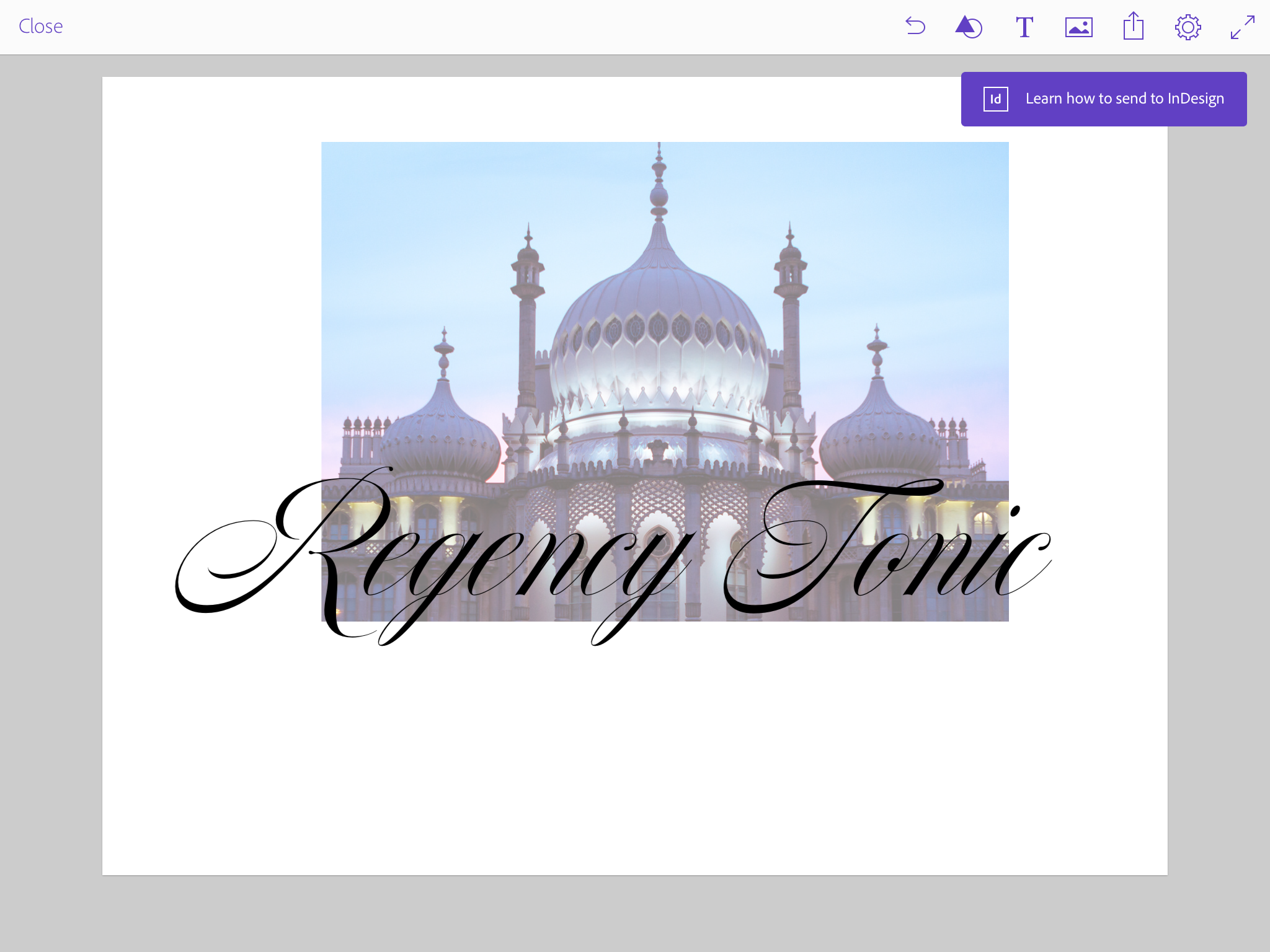Open 'Learn how to send to InDesign'
Screen dimensions: 1270x952
pyautogui.click(x=1125, y=98)
